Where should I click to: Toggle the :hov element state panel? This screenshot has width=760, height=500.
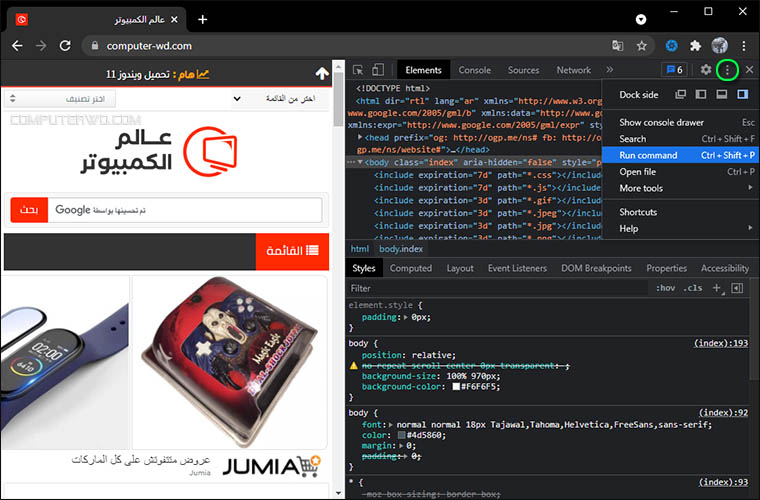665,288
